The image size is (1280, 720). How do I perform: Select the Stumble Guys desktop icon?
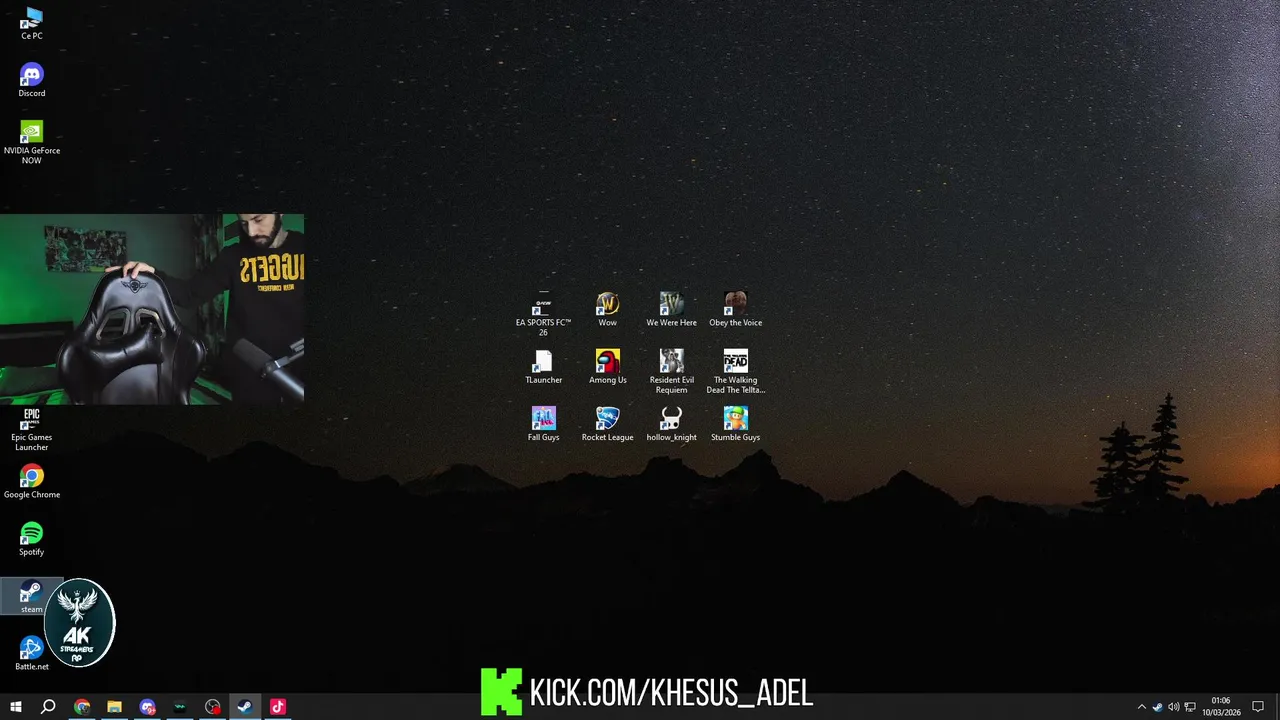735,424
